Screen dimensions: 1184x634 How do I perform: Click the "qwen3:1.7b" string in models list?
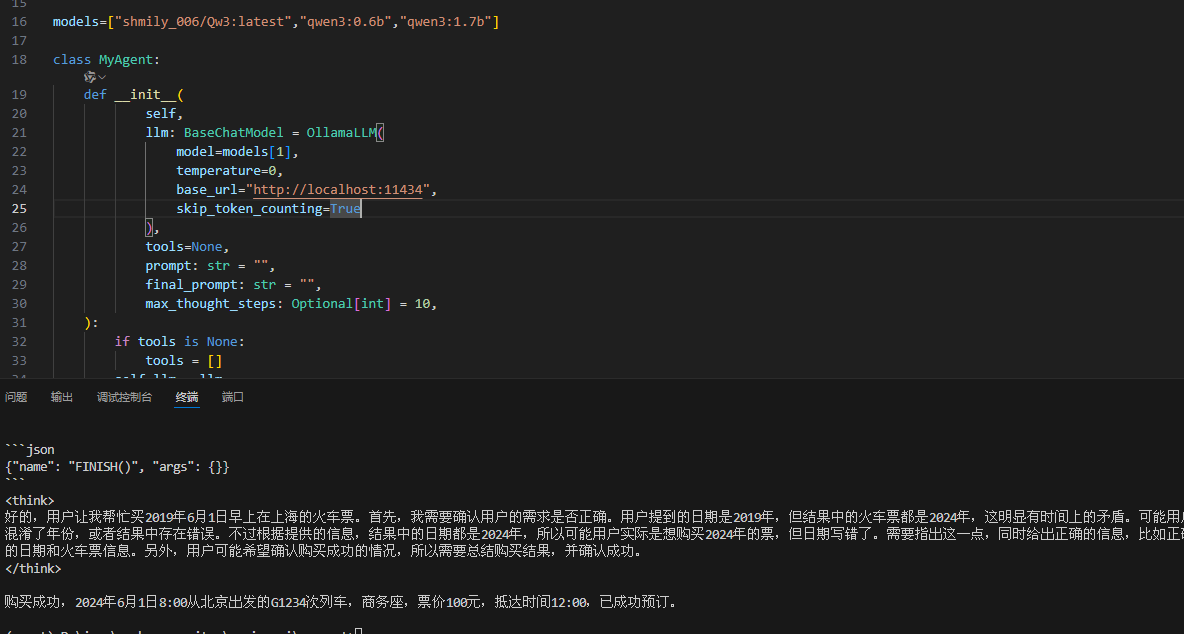pyautogui.click(x=449, y=21)
